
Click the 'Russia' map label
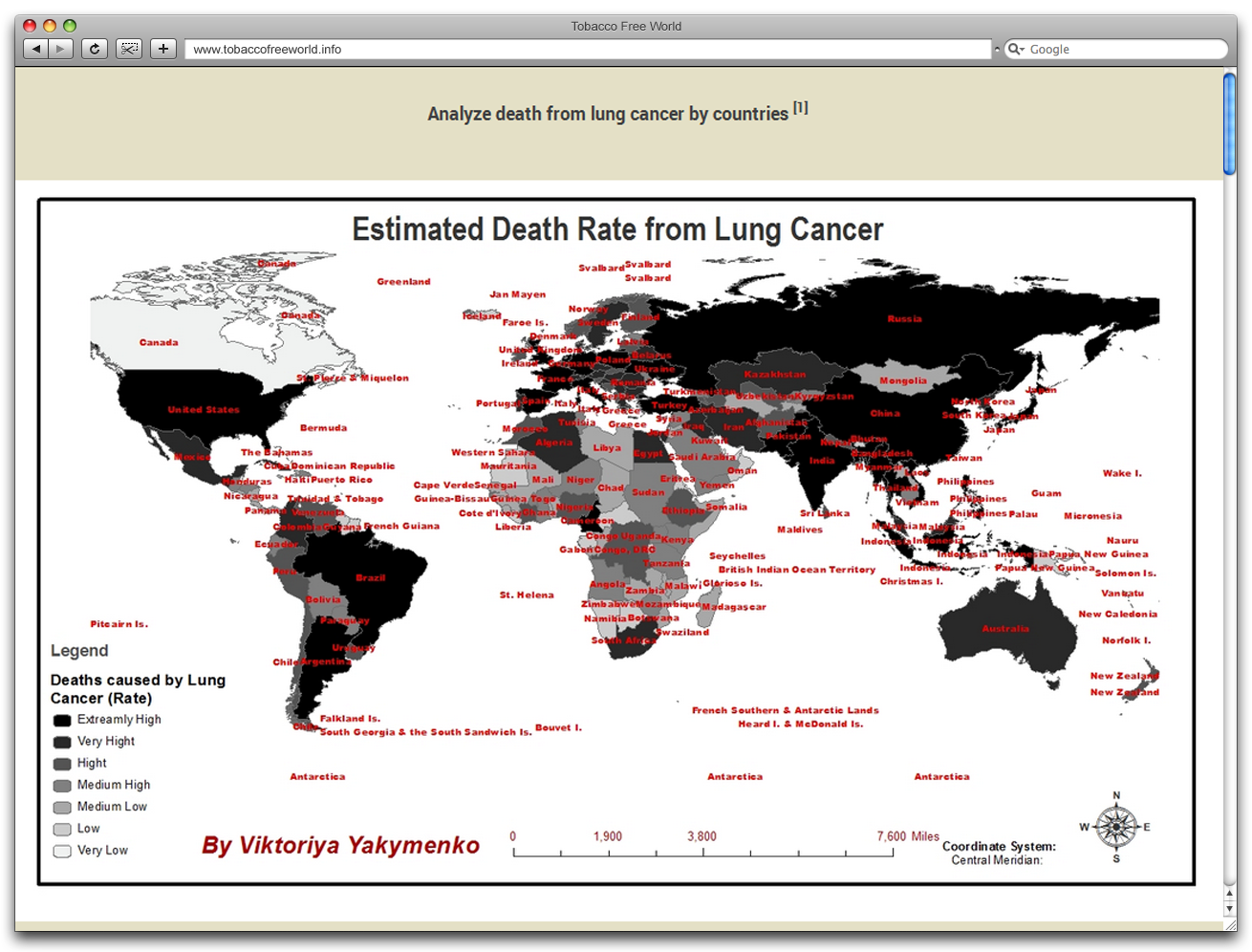pyautogui.click(x=904, y=319)
